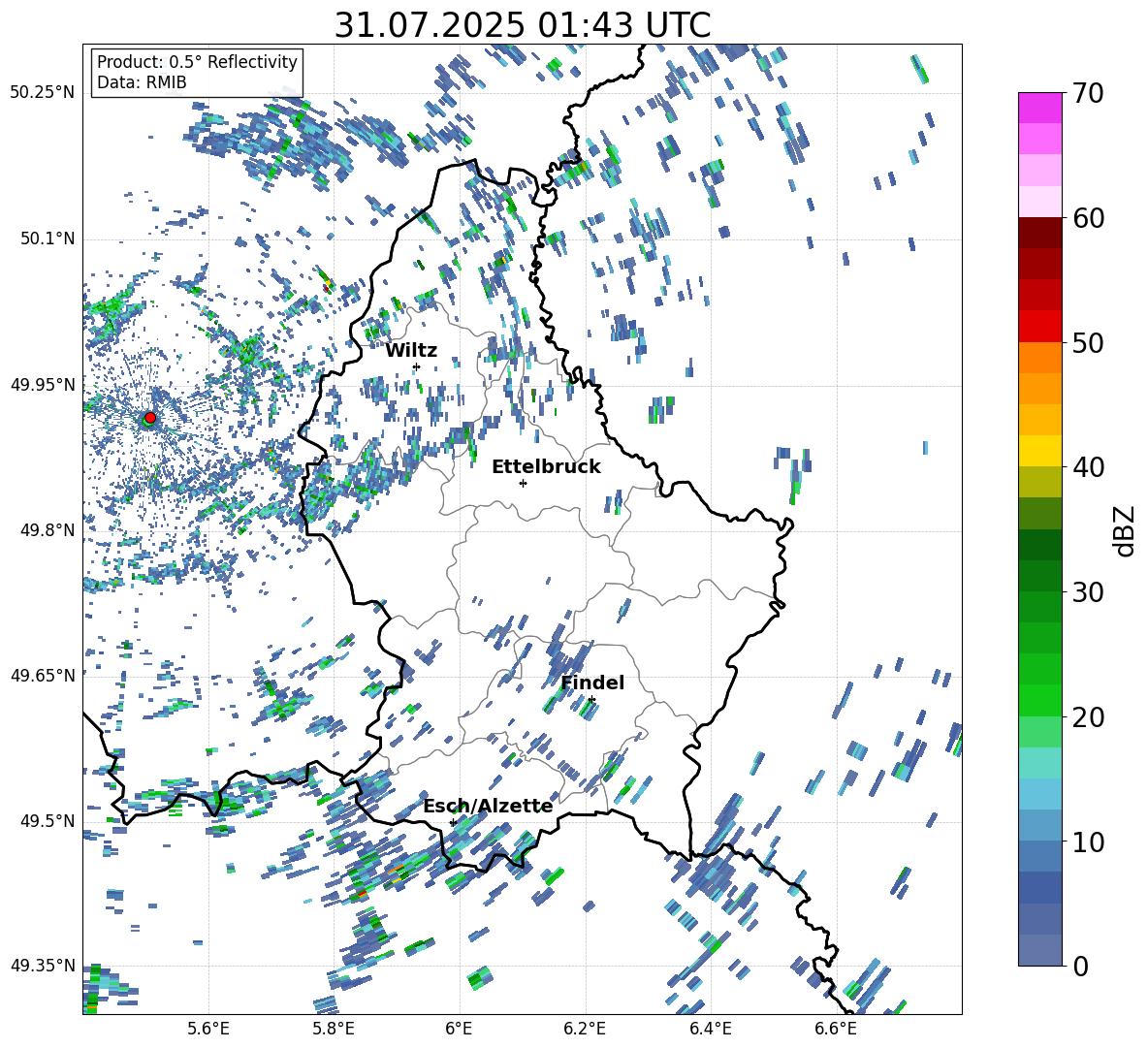
Task: Click the 20 value on colorbar
Action: click(1088, 717)
